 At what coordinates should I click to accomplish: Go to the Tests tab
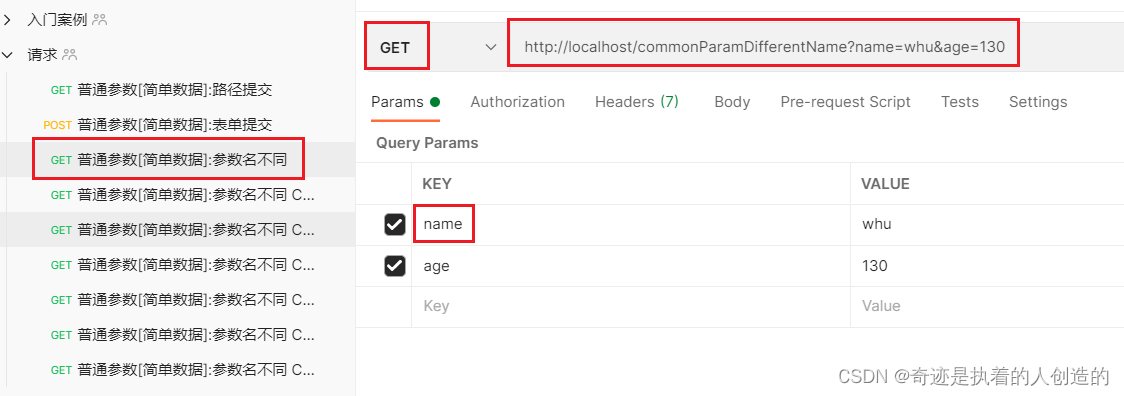(960, 102)
